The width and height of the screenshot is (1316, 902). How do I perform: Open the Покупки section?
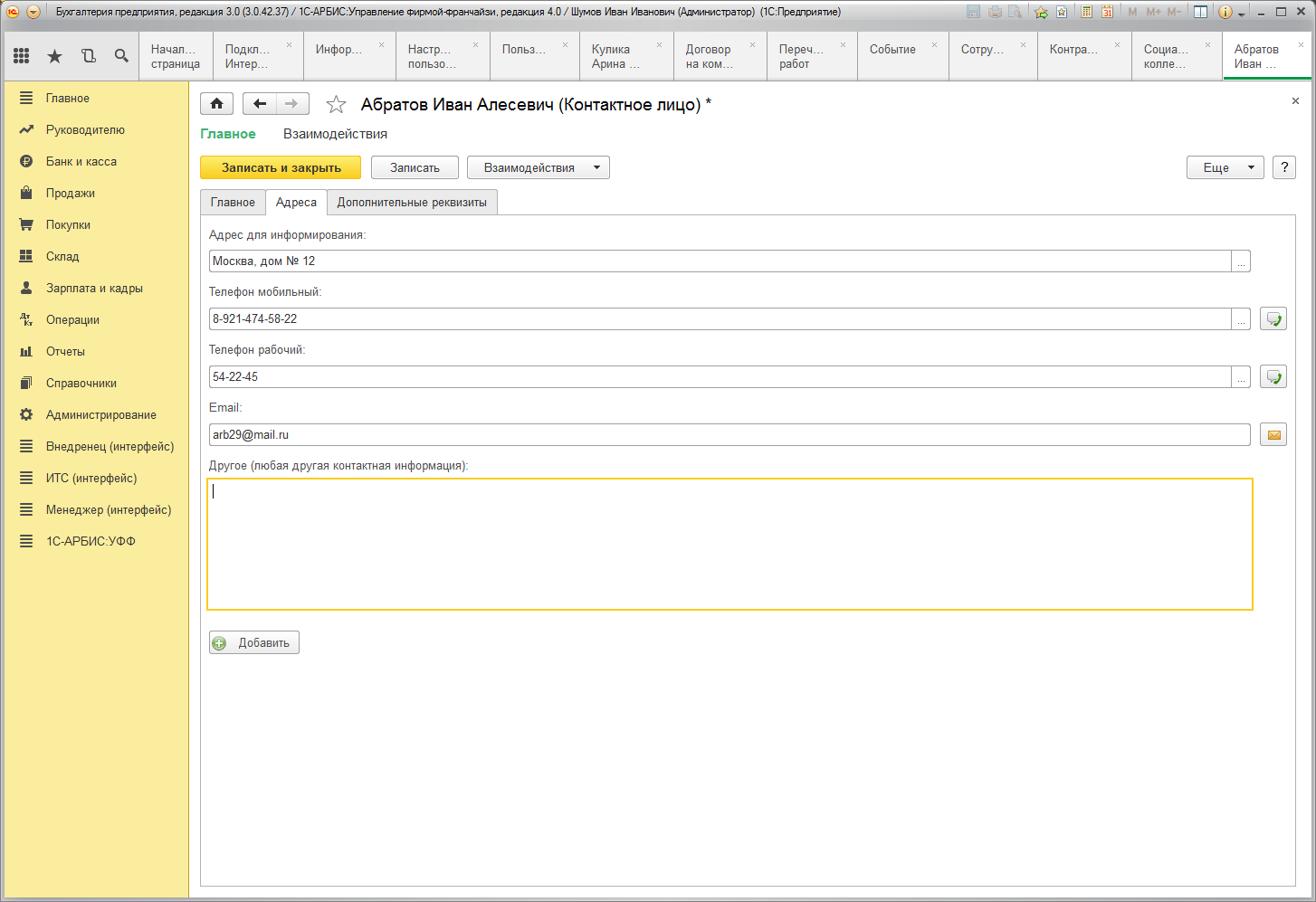(x=97, y=224)
